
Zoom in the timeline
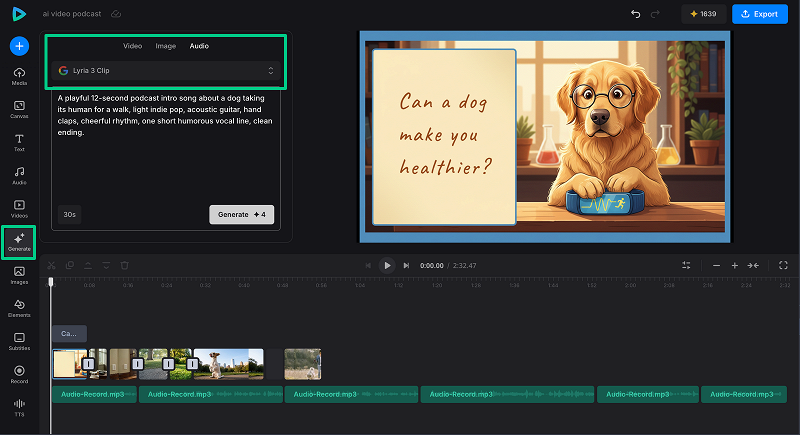click(735, 265)
